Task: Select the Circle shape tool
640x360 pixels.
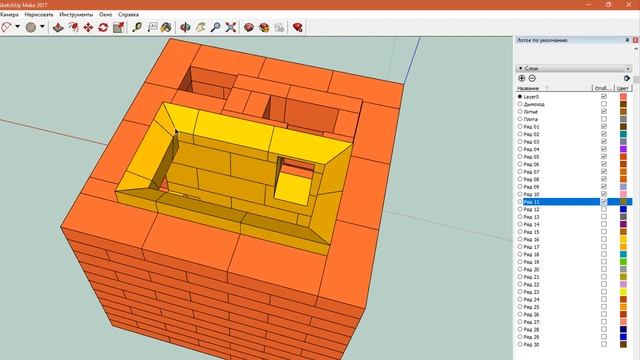Action: (x=31, y=27)
